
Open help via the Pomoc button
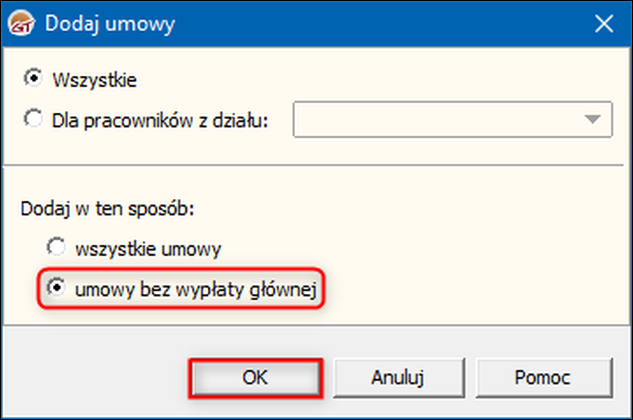(x=542, y=378)
